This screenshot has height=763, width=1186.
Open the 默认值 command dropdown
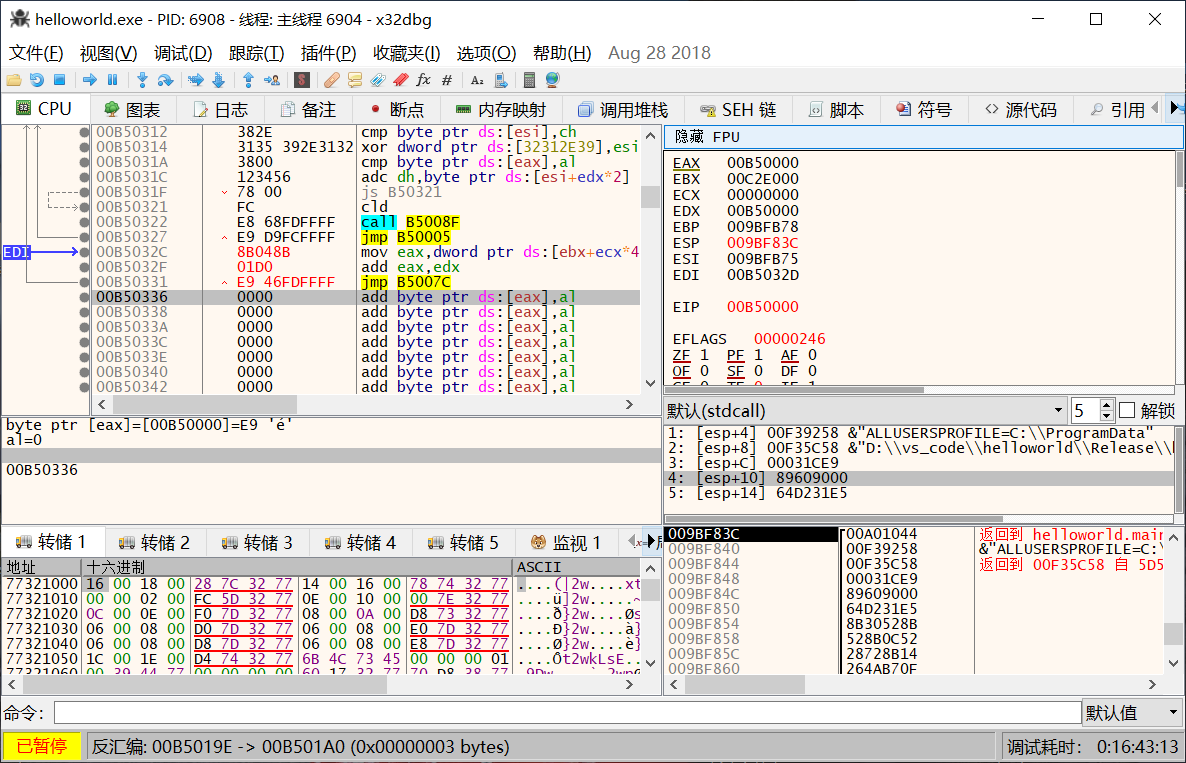click(1132, 712)
